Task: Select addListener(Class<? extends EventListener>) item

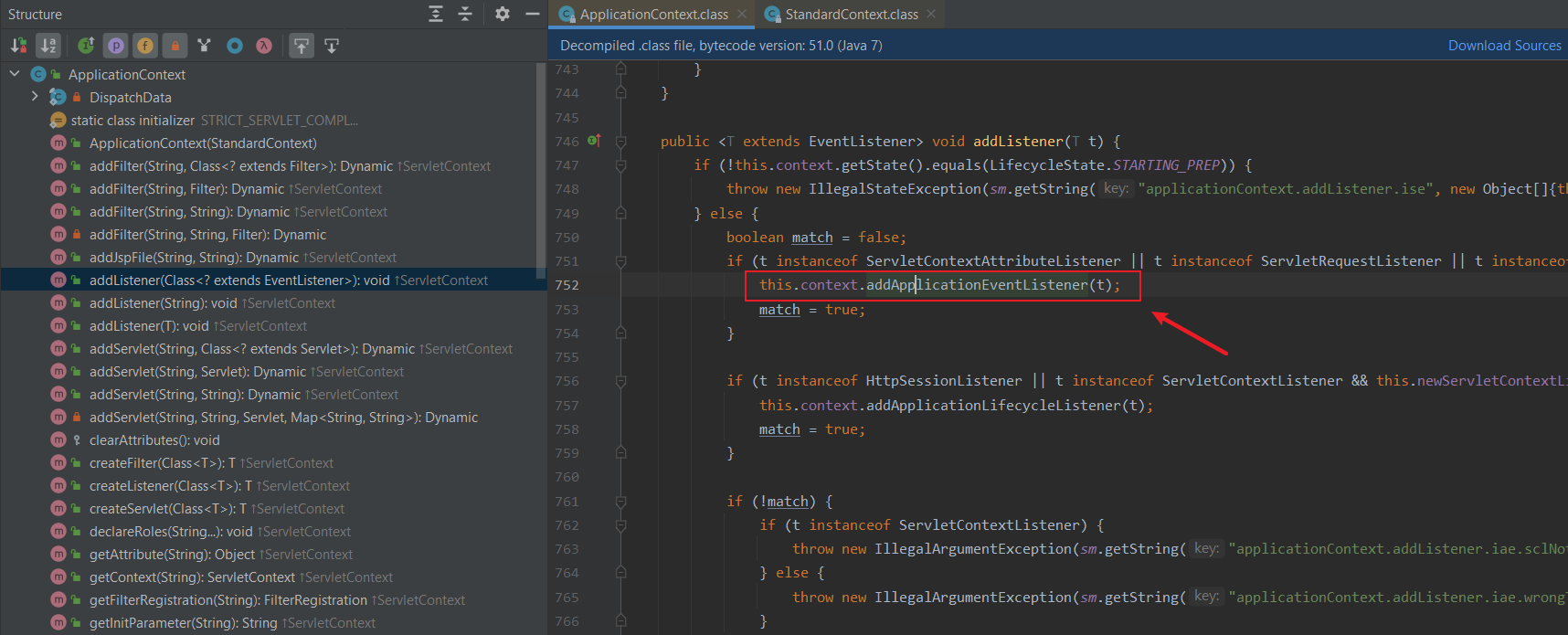Action: (x=273, y=280)
